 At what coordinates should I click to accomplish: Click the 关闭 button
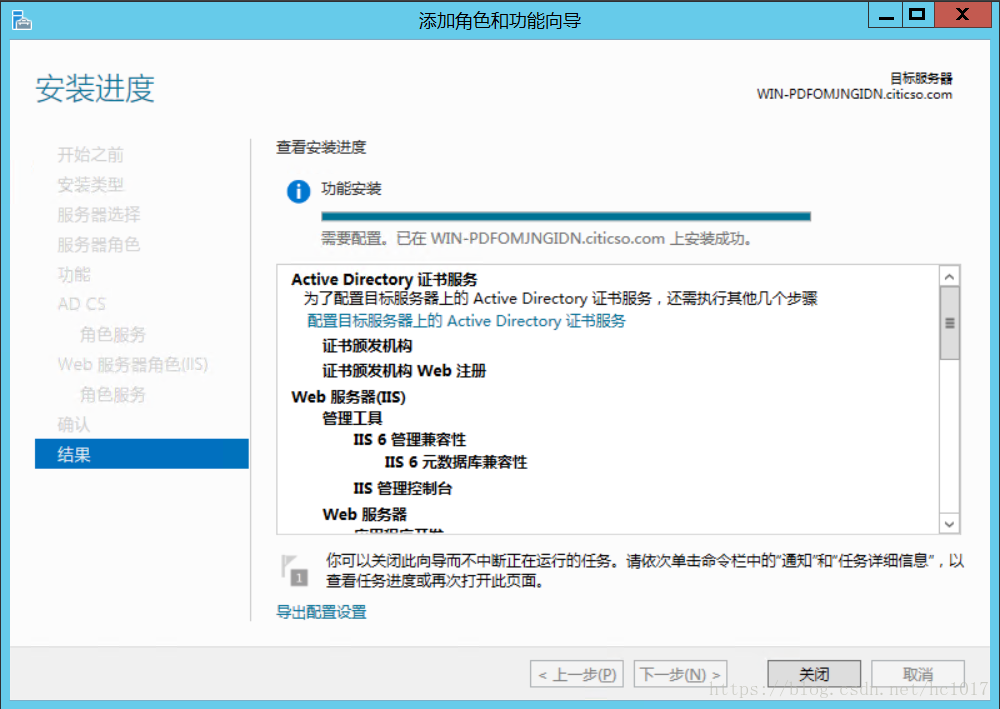click(814, 674)
